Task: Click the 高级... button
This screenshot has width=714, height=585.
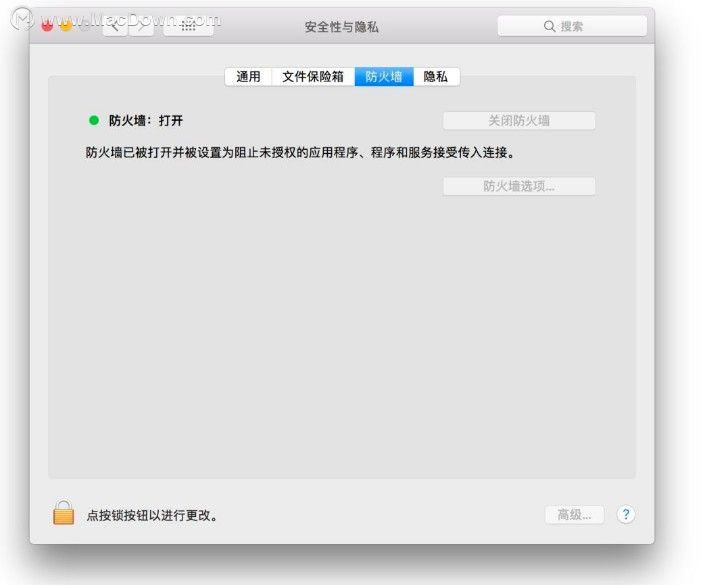Action: coord(575,515)
